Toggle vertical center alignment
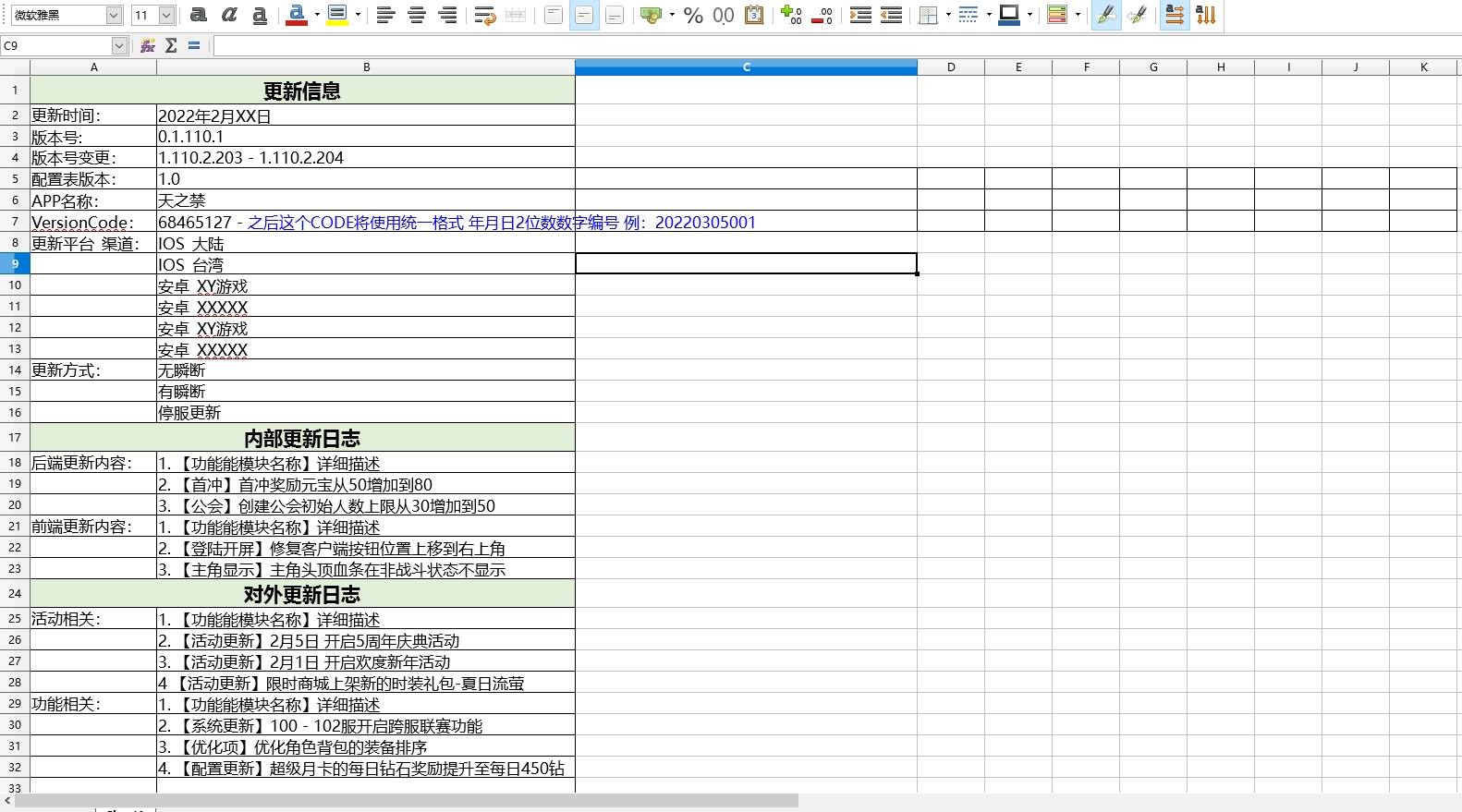The image size is (1462, 812). 583,15
